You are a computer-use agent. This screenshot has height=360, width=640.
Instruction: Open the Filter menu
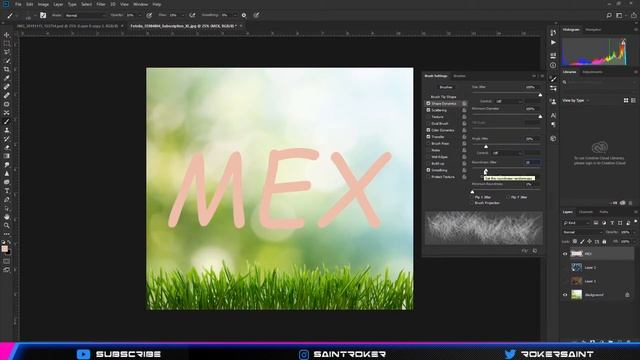(101, 4)
